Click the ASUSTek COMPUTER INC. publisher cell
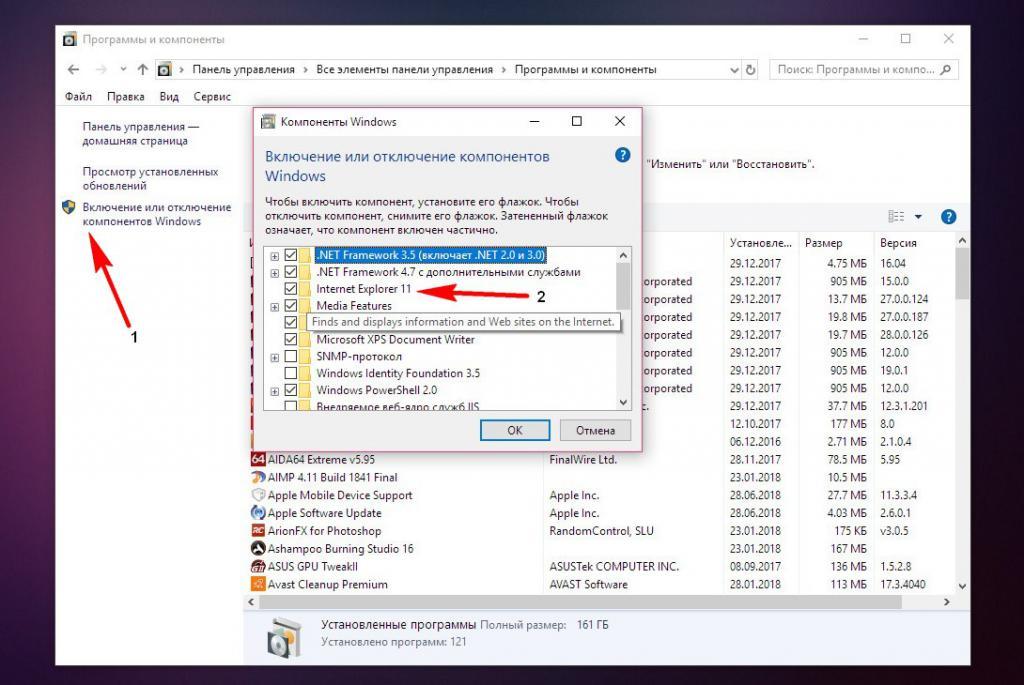 click(614, 567)
